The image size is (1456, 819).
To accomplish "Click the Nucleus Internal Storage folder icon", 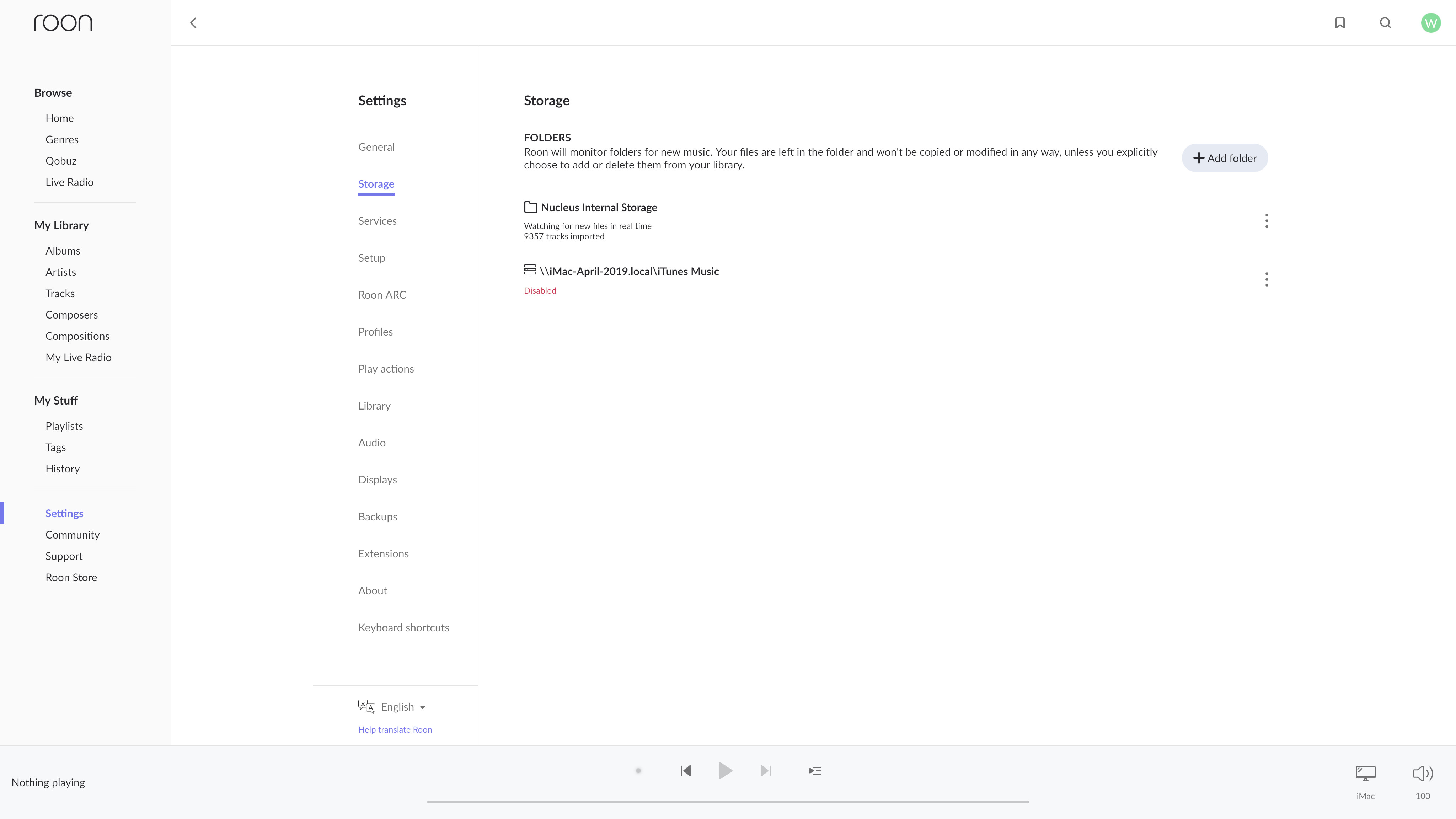I will click(530, 207).
